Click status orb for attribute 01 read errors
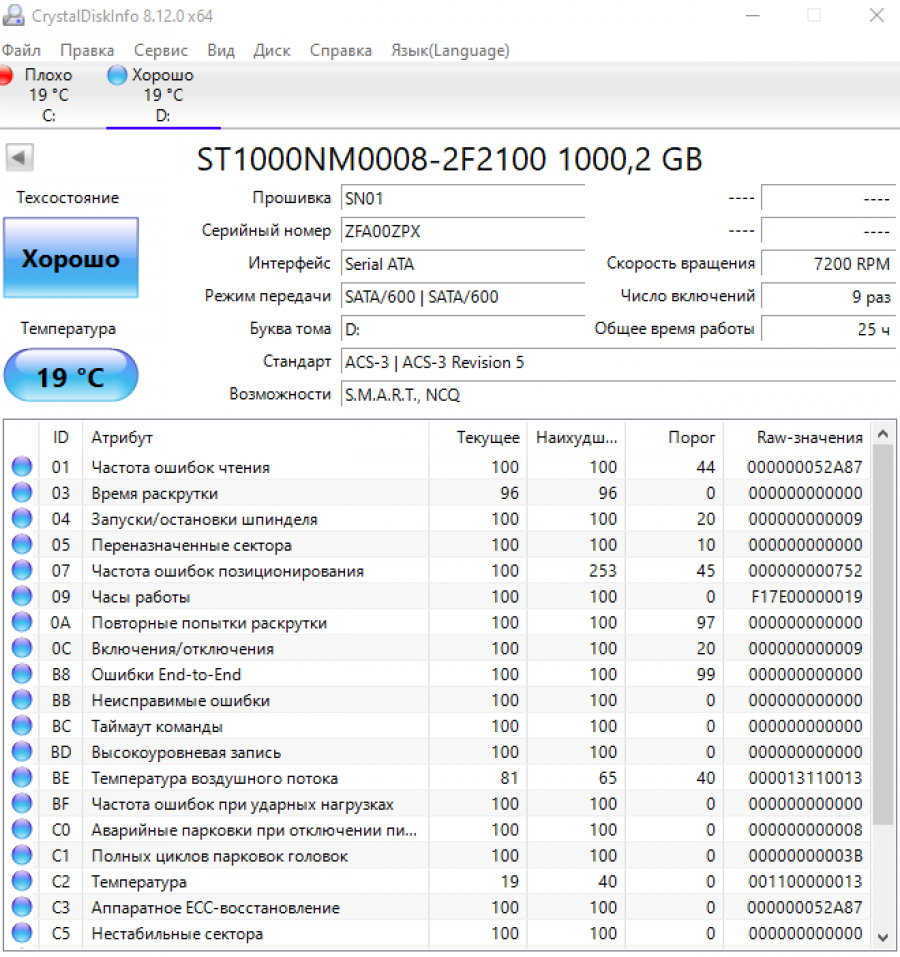 coord(22,467)
